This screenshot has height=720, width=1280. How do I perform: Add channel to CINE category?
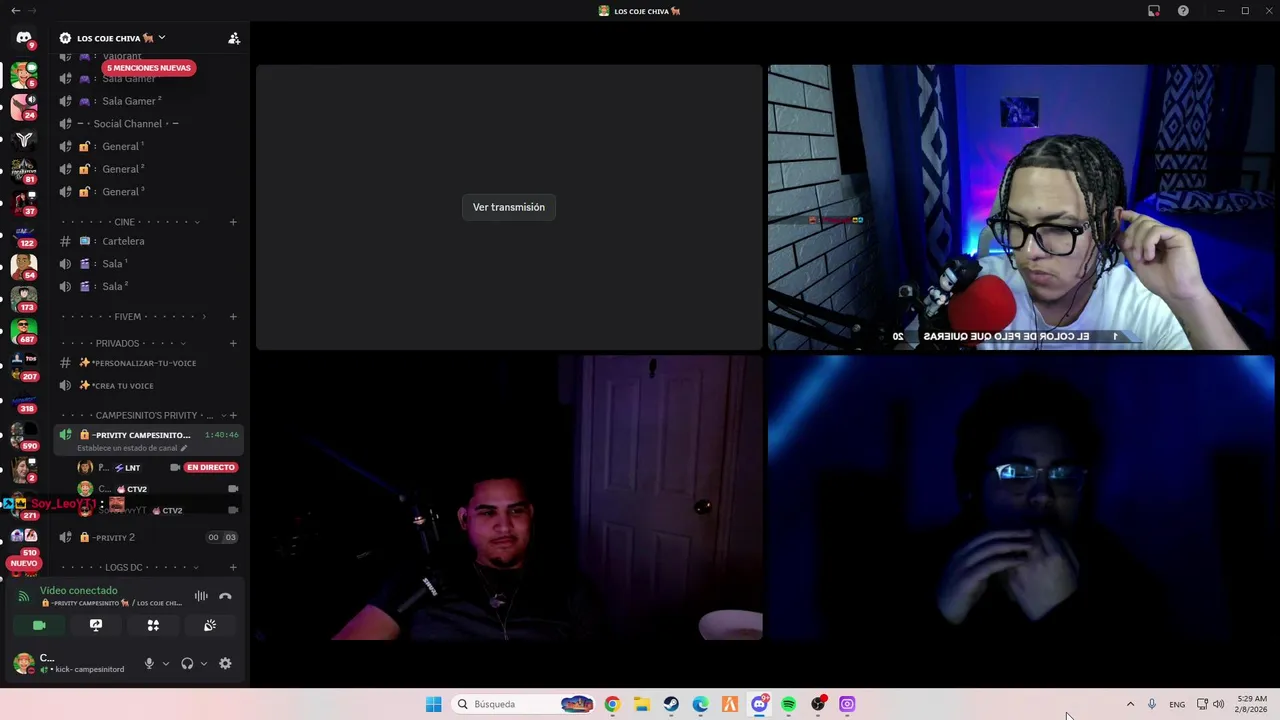233,222
